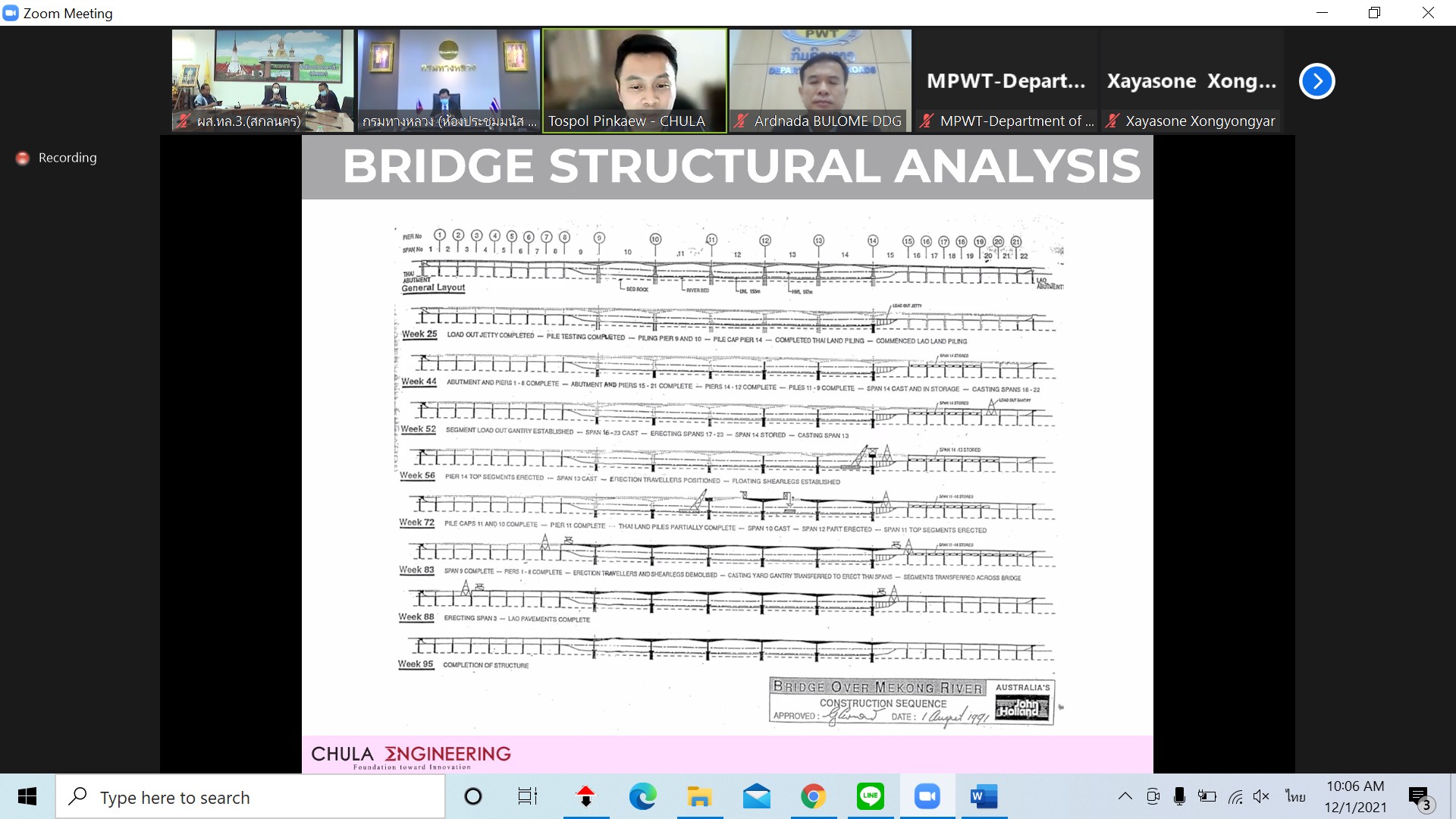1456x819 pixels.
Task: Open Google Chrome from taskbar
Action: point(813,796)
